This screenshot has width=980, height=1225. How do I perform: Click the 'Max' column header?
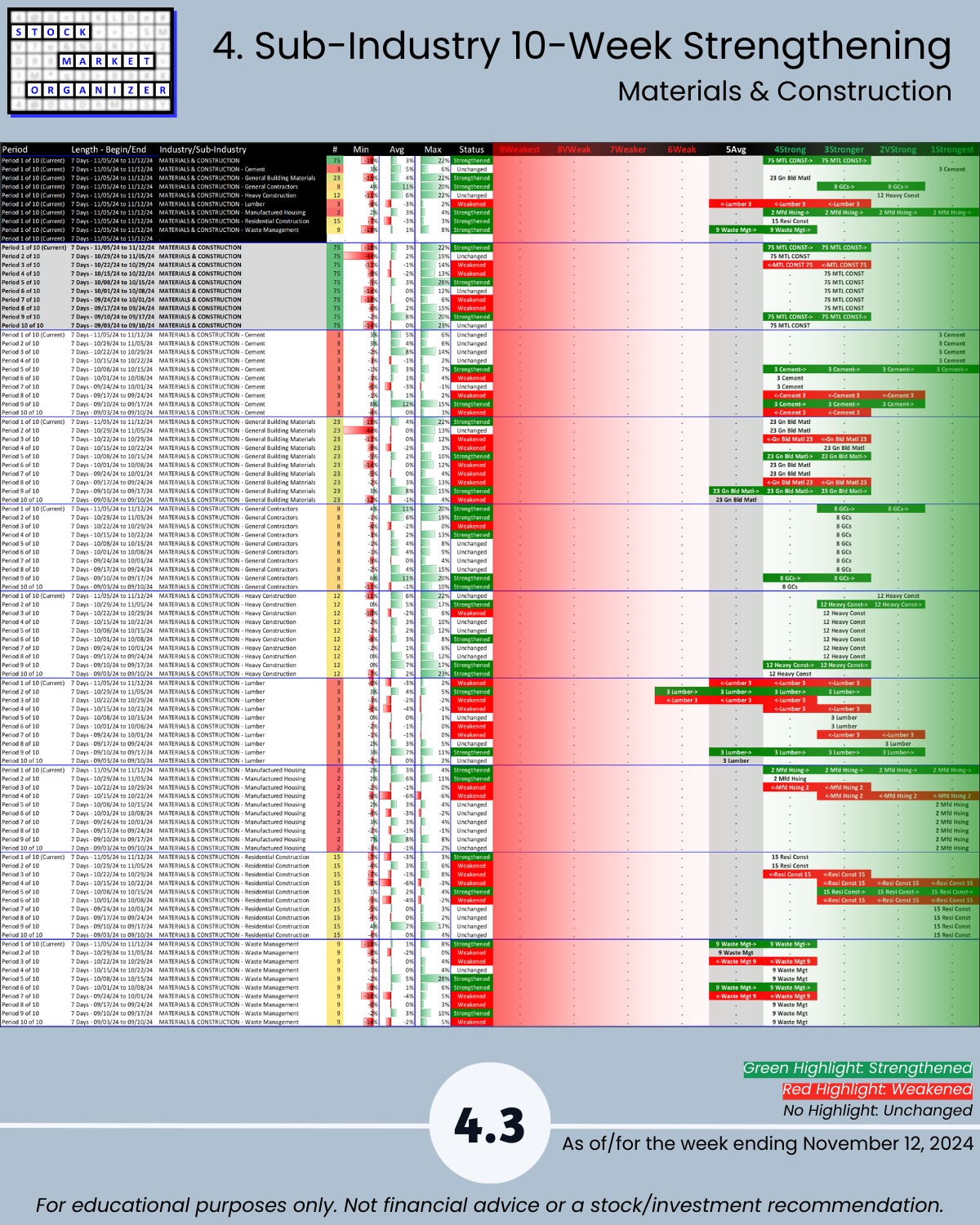[x=433, y=149]
